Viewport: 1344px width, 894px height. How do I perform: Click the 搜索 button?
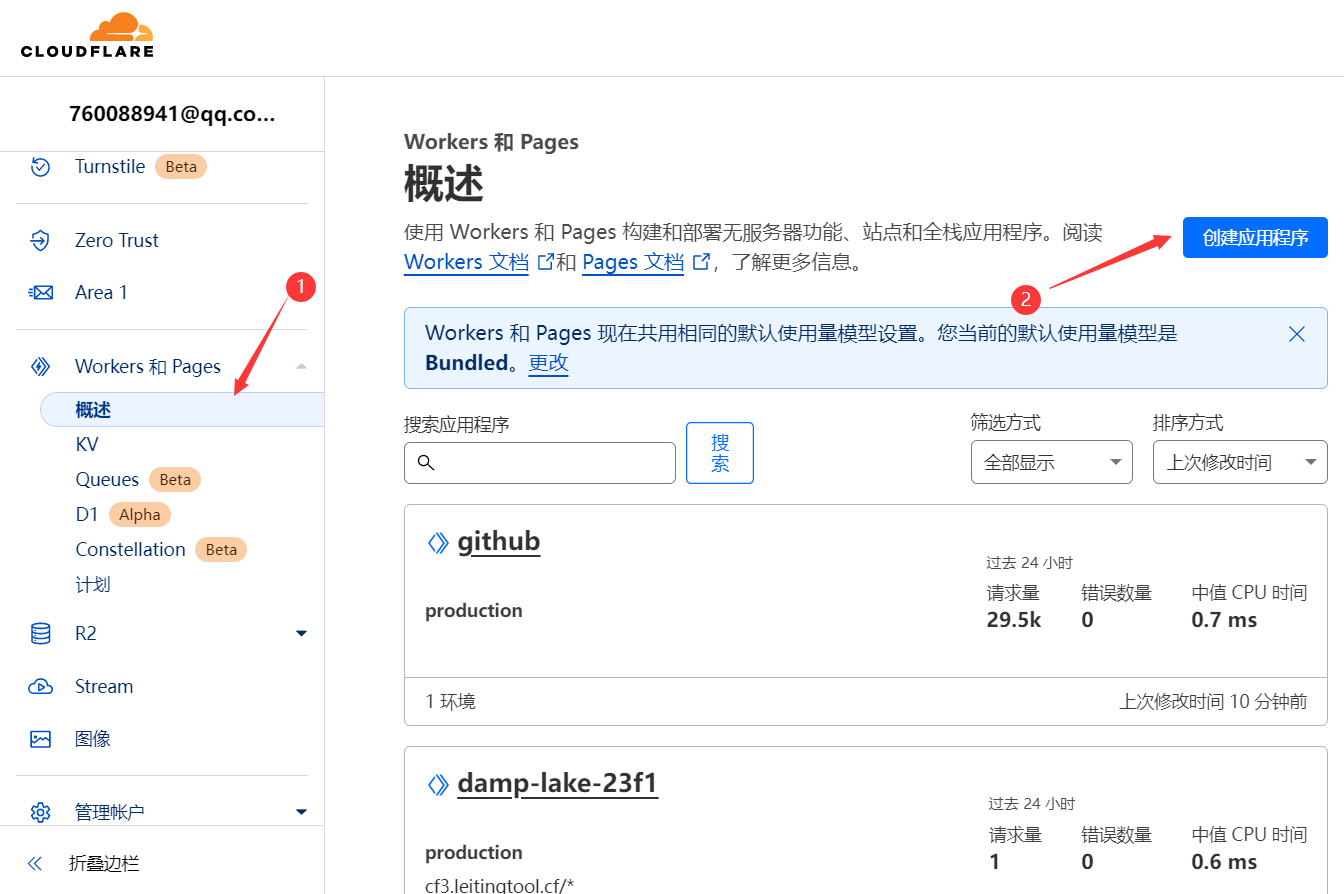(x=720, y=453)
